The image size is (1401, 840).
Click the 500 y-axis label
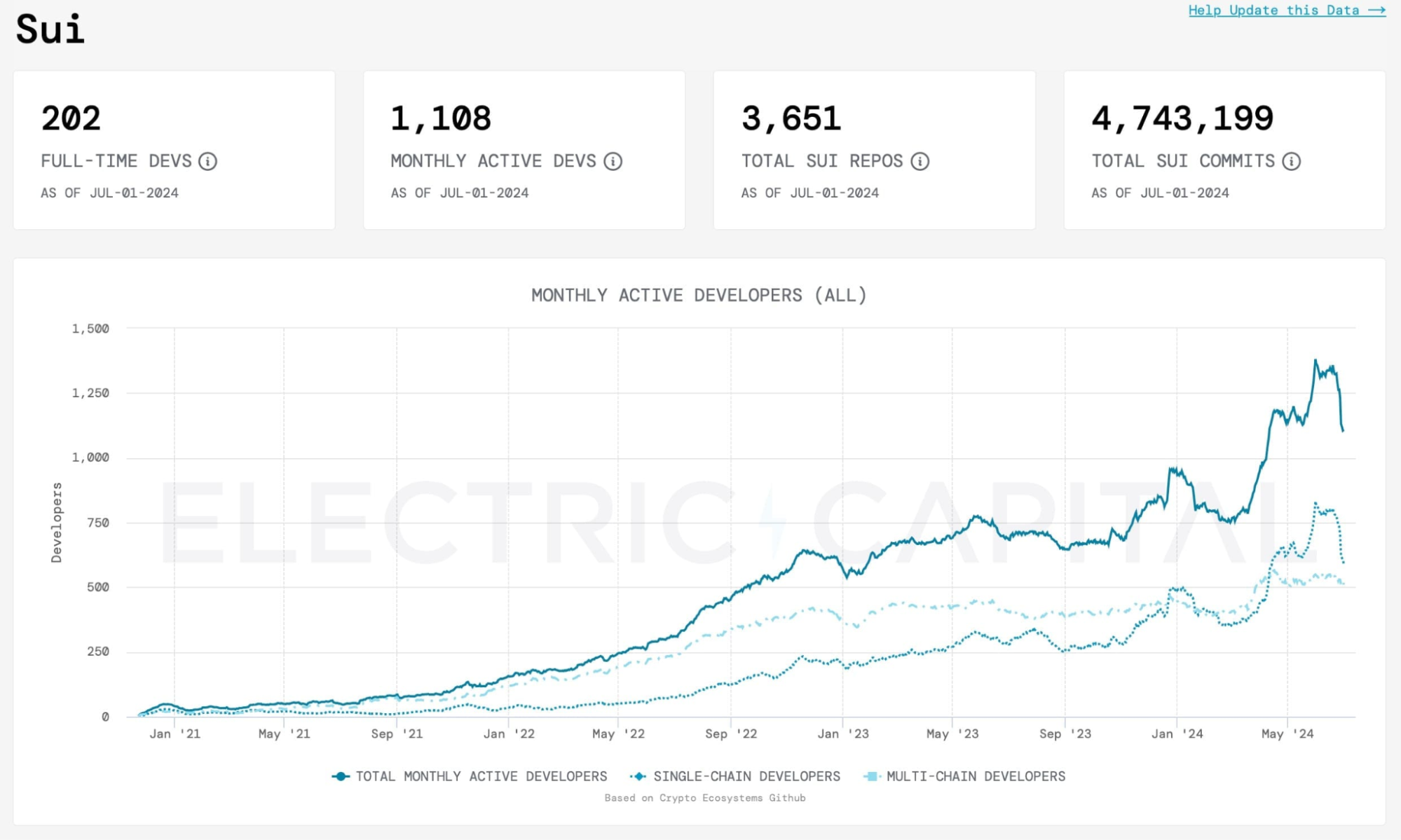point(98,586)
